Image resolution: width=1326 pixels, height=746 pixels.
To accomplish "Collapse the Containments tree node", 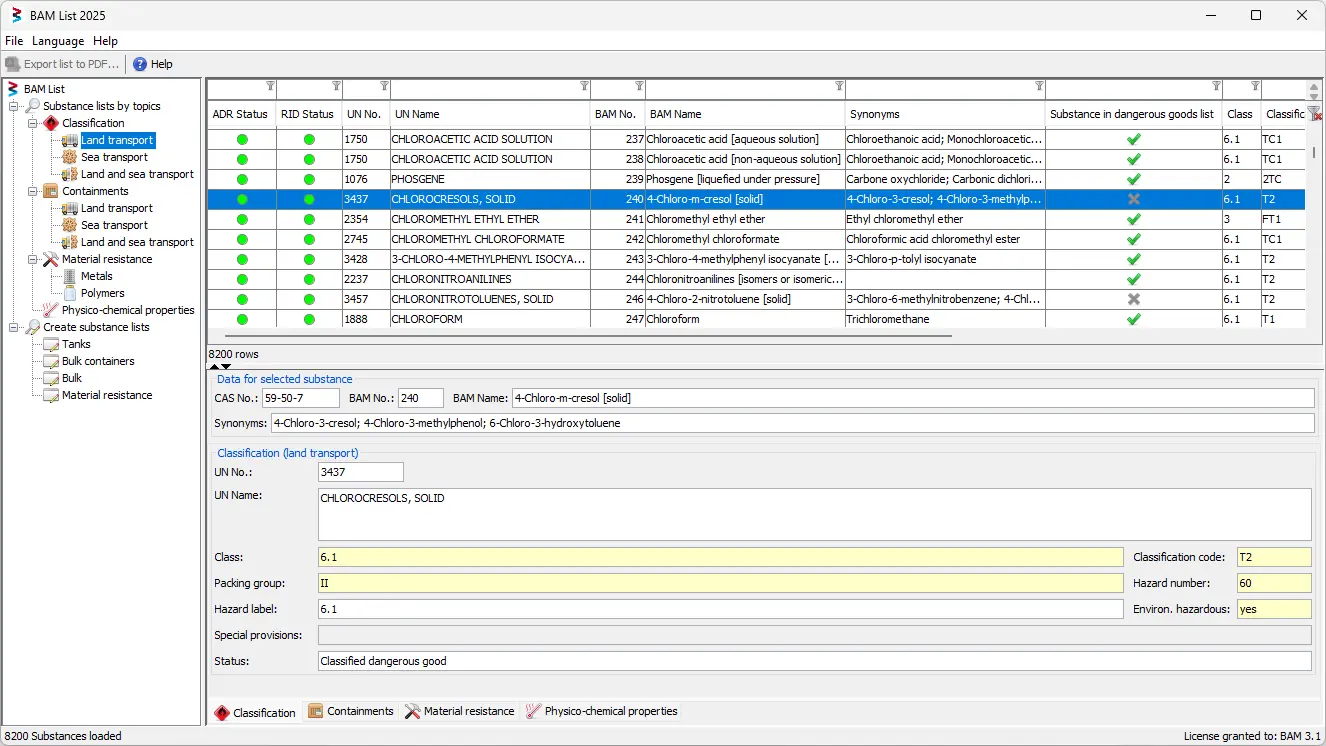I will 33,191.
